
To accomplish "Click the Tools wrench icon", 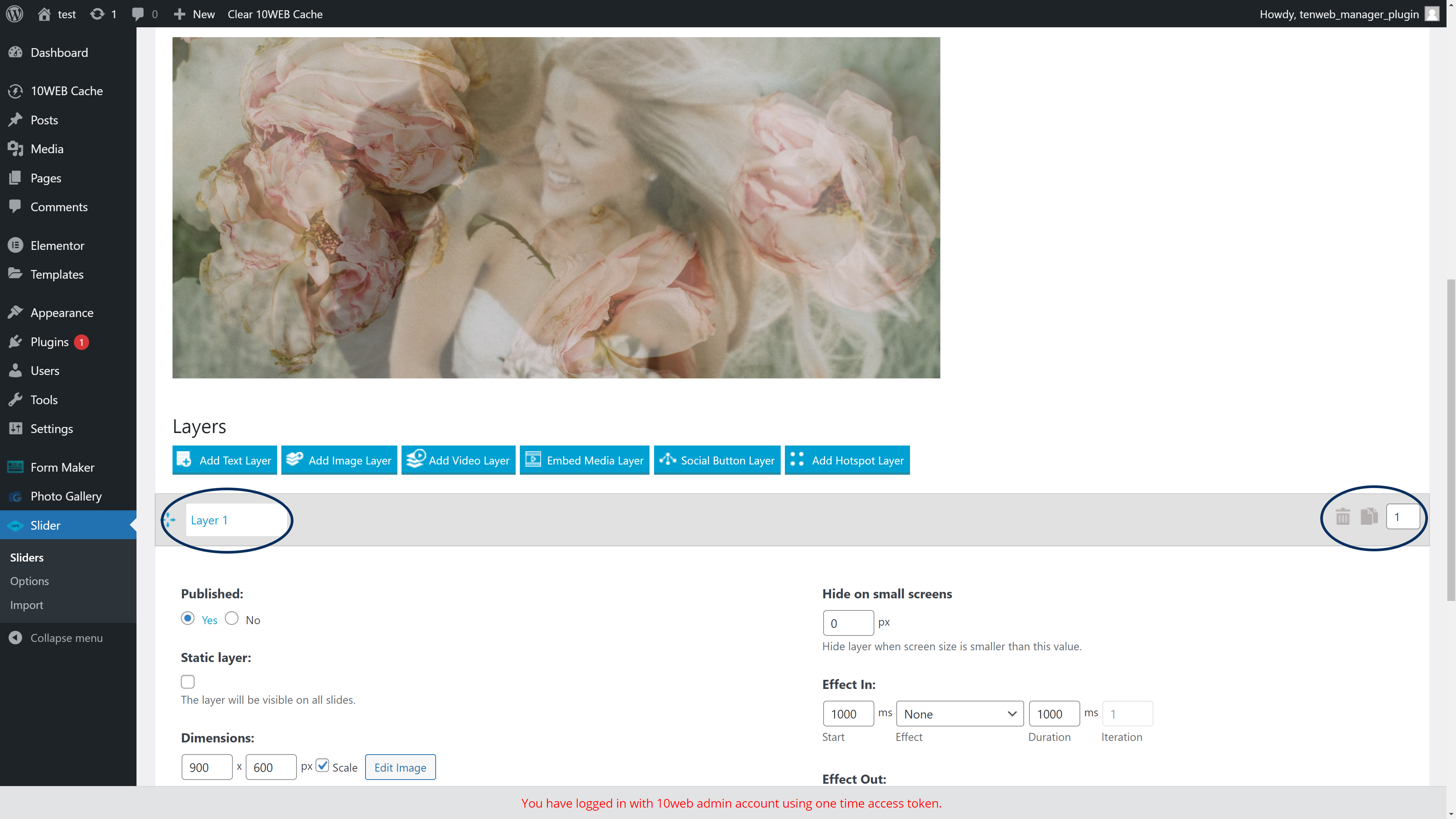I will (x=15, y=399).
